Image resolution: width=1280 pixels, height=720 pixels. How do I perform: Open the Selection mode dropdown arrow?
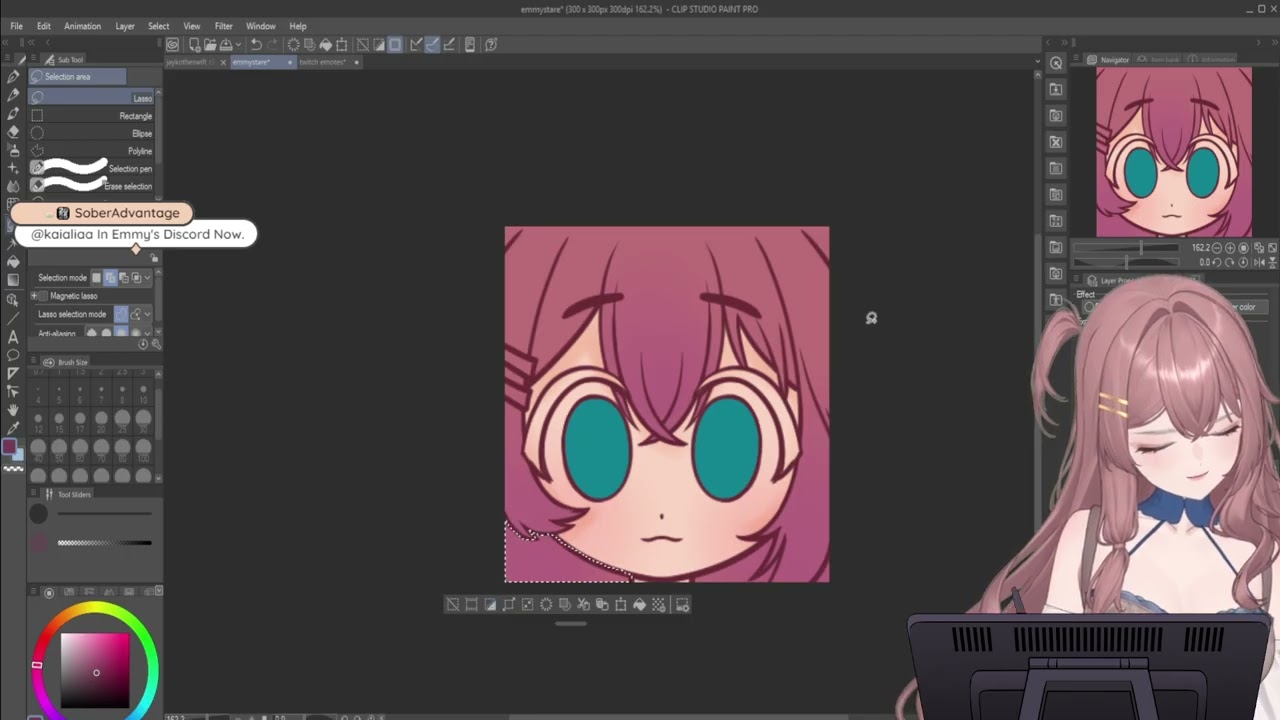(x=147, y=278)
